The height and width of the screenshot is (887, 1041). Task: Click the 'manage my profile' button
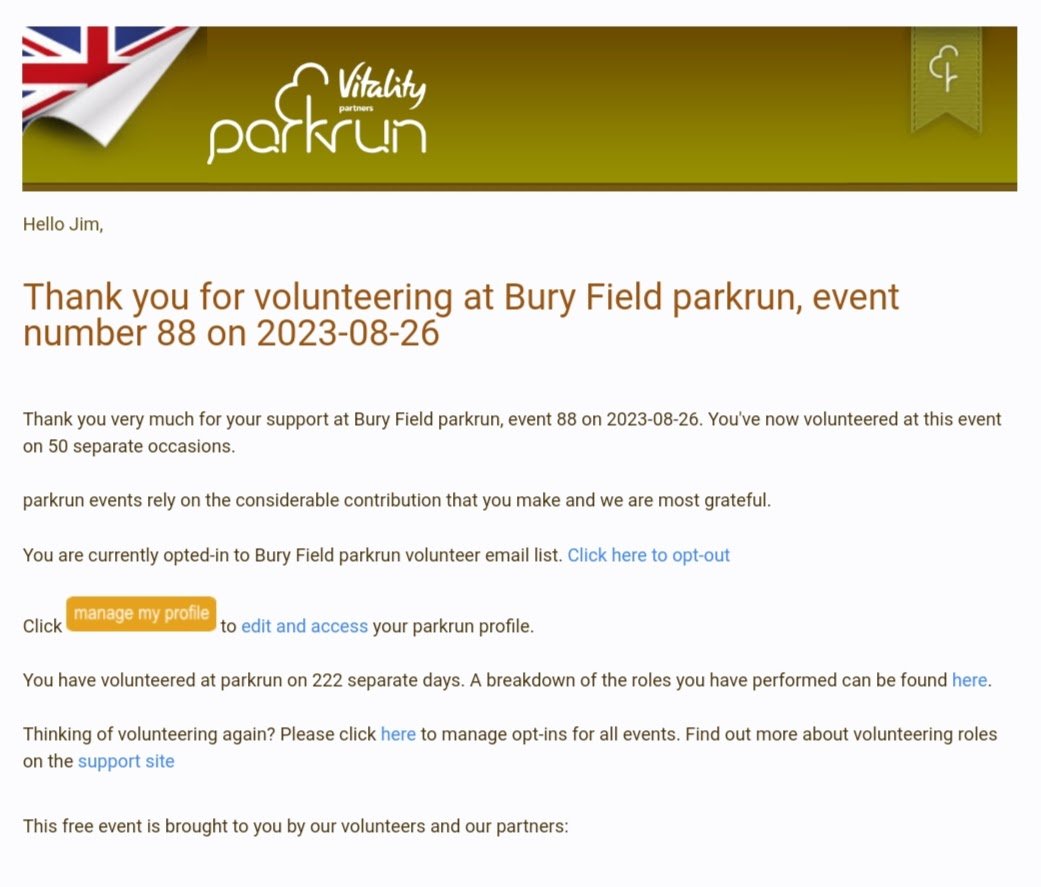coord(141,613)
